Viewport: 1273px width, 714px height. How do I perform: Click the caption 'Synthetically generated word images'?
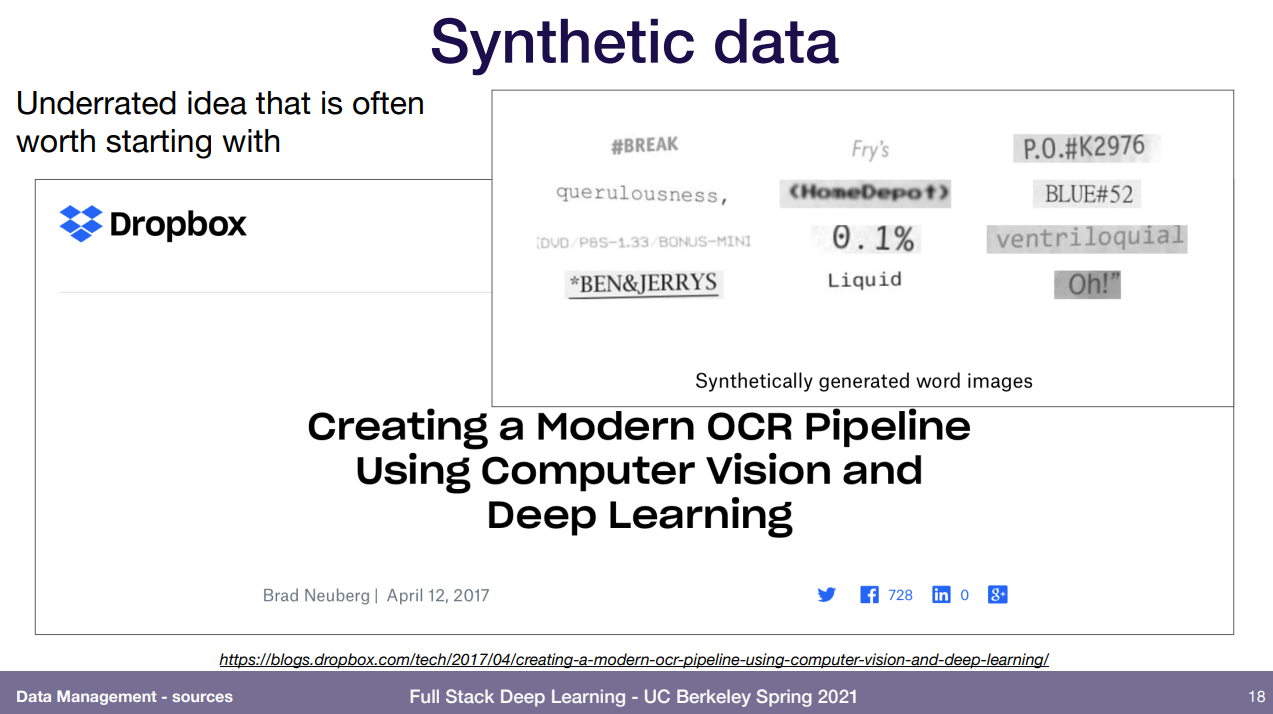coord(864,381)
